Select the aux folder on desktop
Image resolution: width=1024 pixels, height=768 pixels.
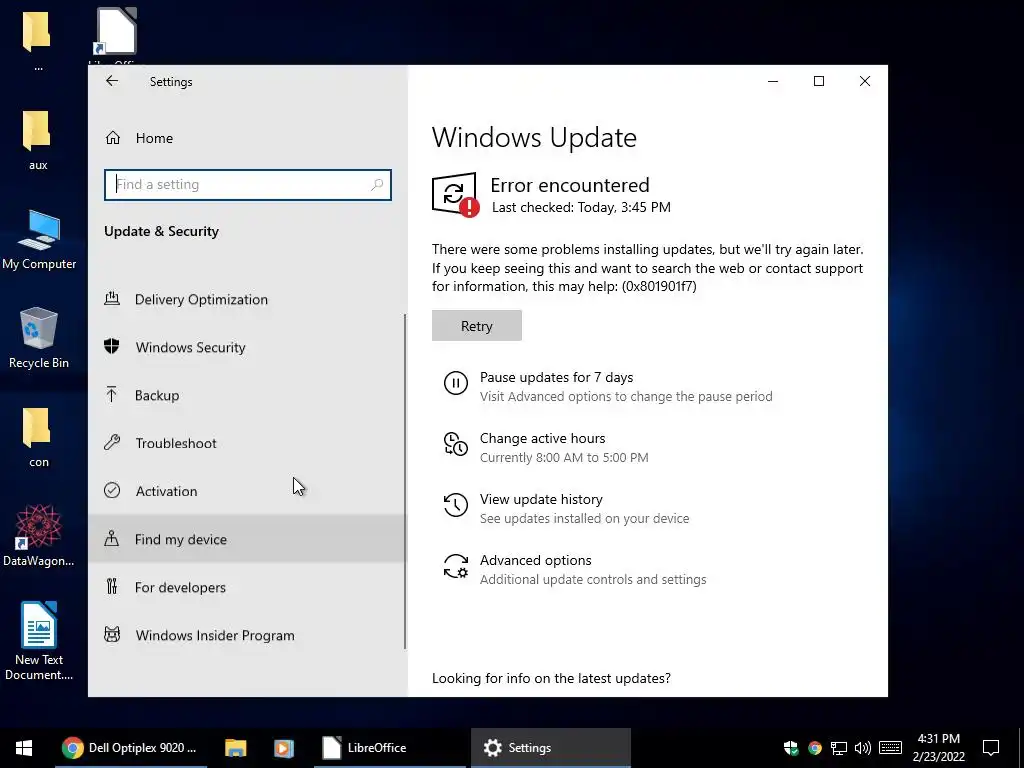37,140
